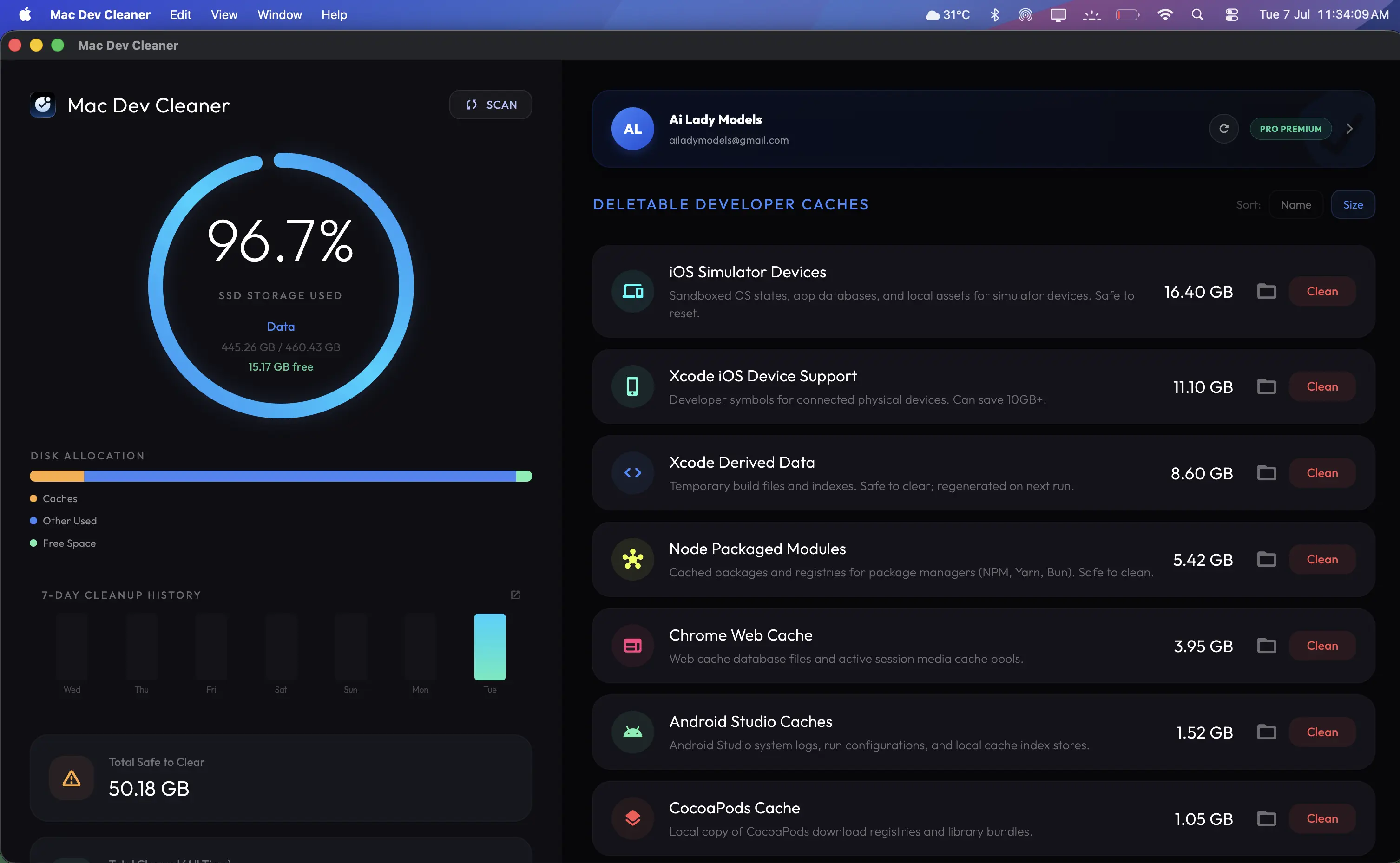The image size is (1400, 863).
Task: Open Spotlight search icon
Action: [x=1197, y=14]
